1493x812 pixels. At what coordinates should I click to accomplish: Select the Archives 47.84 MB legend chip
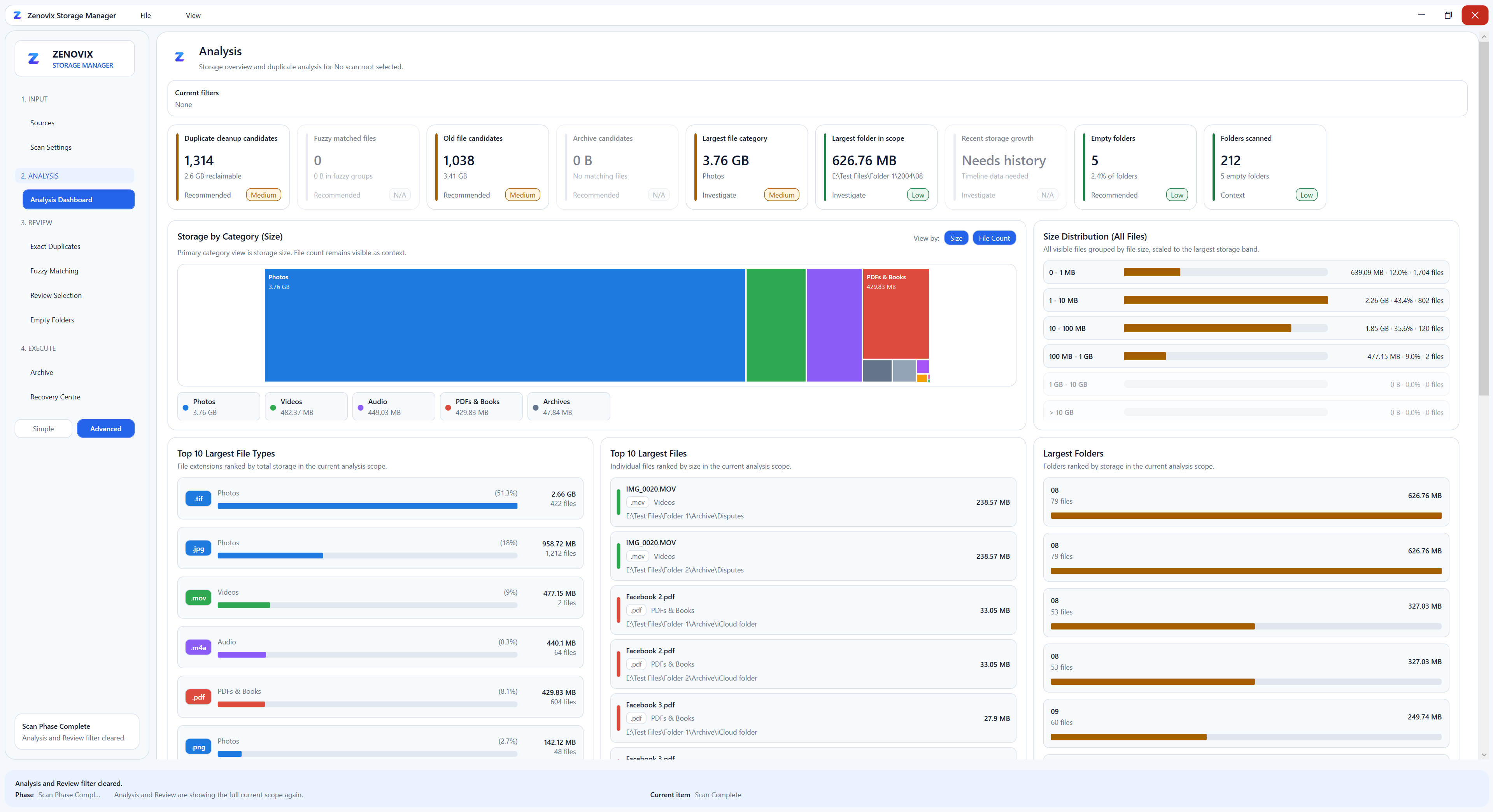569,406
